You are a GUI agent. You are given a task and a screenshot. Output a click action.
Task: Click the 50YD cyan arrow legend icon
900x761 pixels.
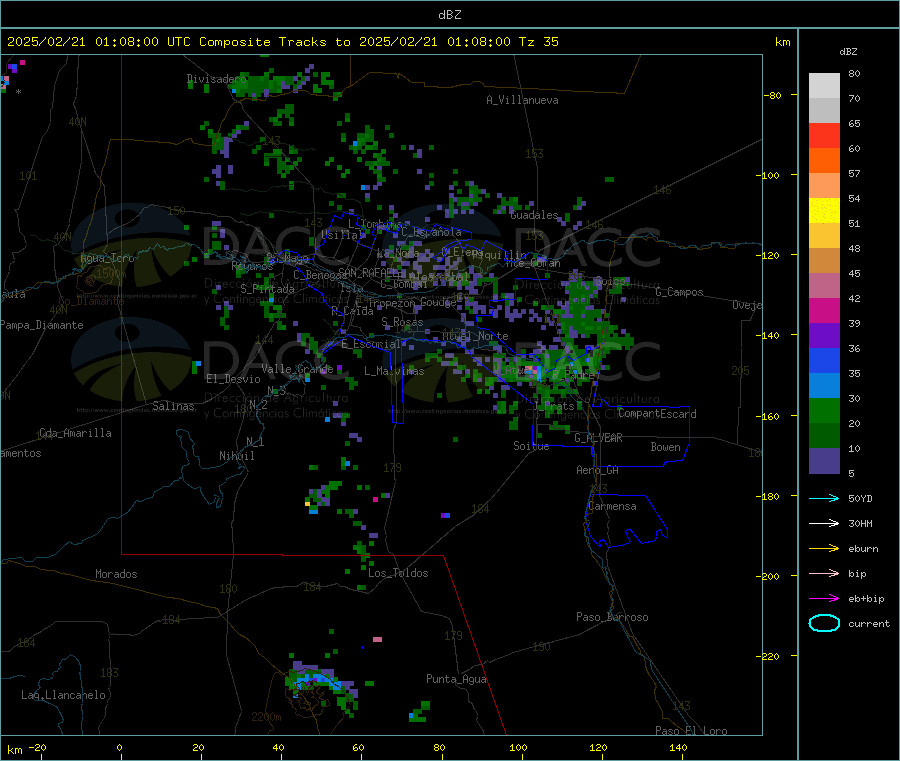[x=824, y=498]
